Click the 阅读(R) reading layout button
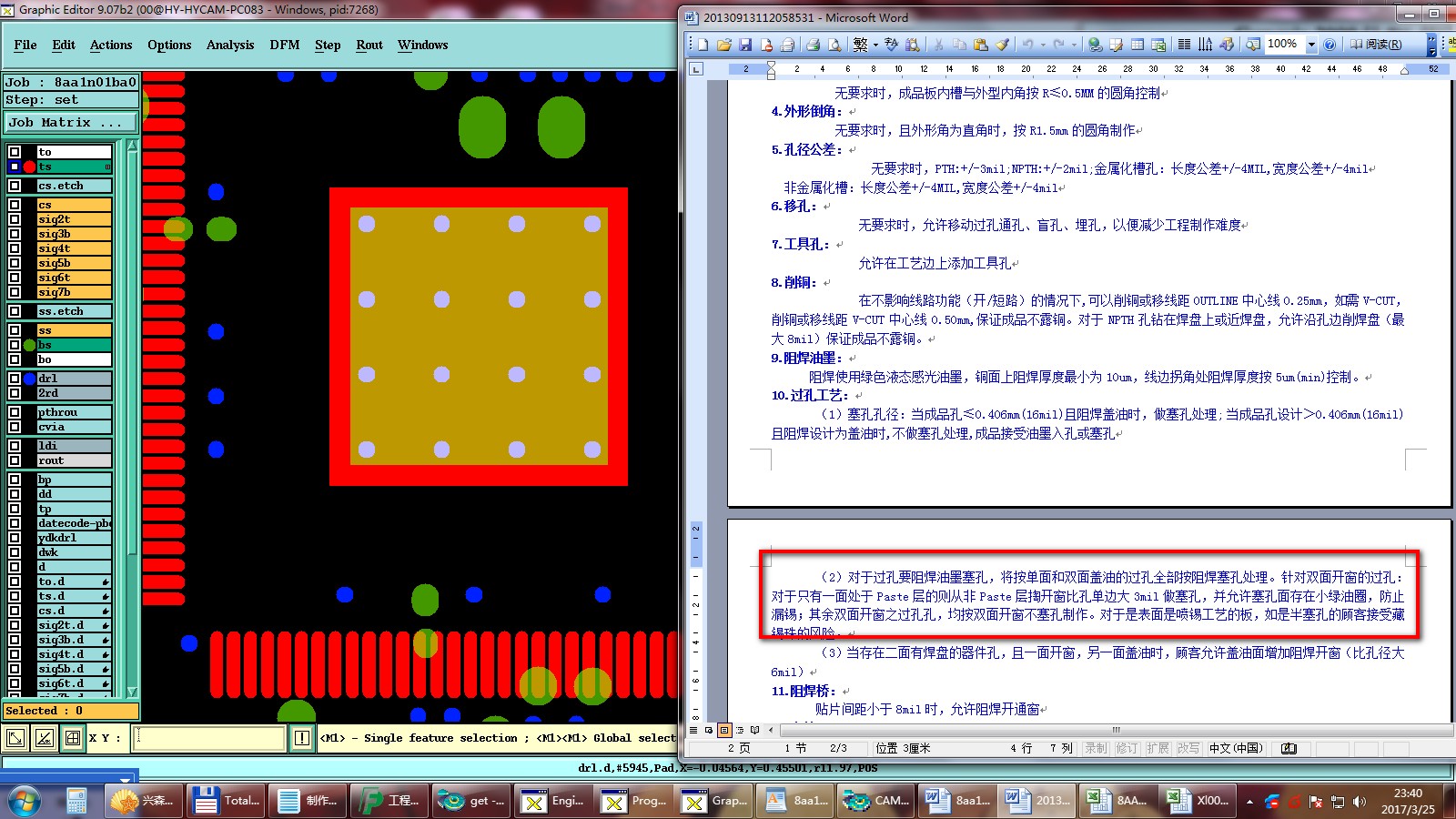The width and height of the screenshot is (1456, 819). click(x=1375, y=44)
